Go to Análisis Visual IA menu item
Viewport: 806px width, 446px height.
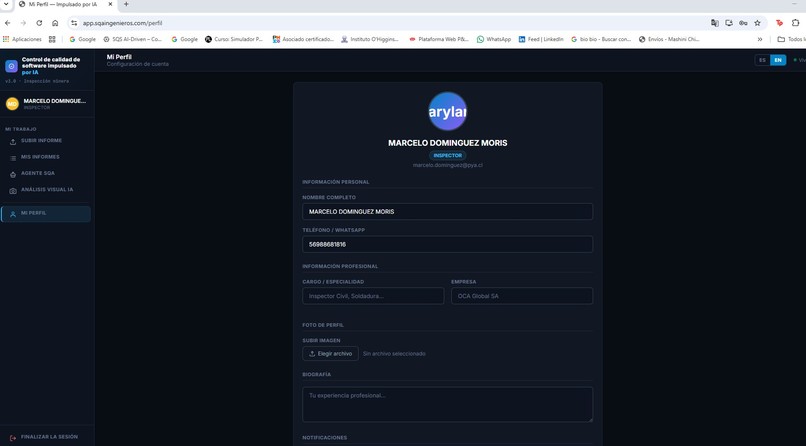46,191
